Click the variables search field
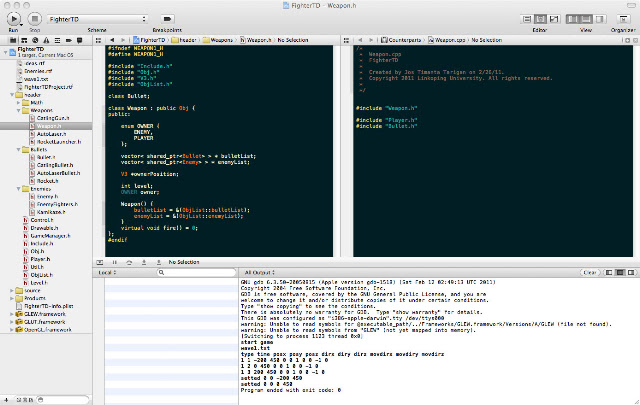Screen dimensions: 640x405 click(197, 272)
